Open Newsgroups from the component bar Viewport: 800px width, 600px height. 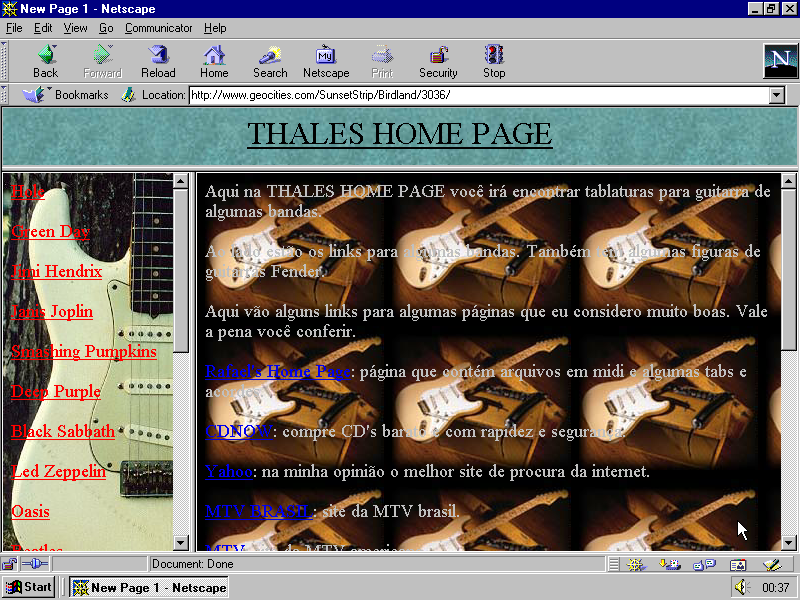[705, 564]
